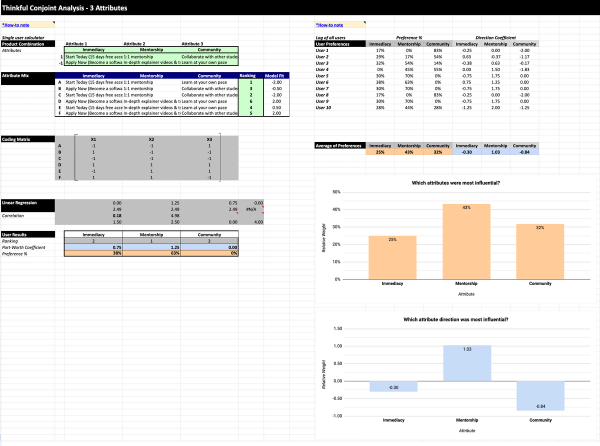Click the 'X2' header in Coding Matrix
Image resolution: width=600 pixels, height=446 pixels.
(152, 139)
